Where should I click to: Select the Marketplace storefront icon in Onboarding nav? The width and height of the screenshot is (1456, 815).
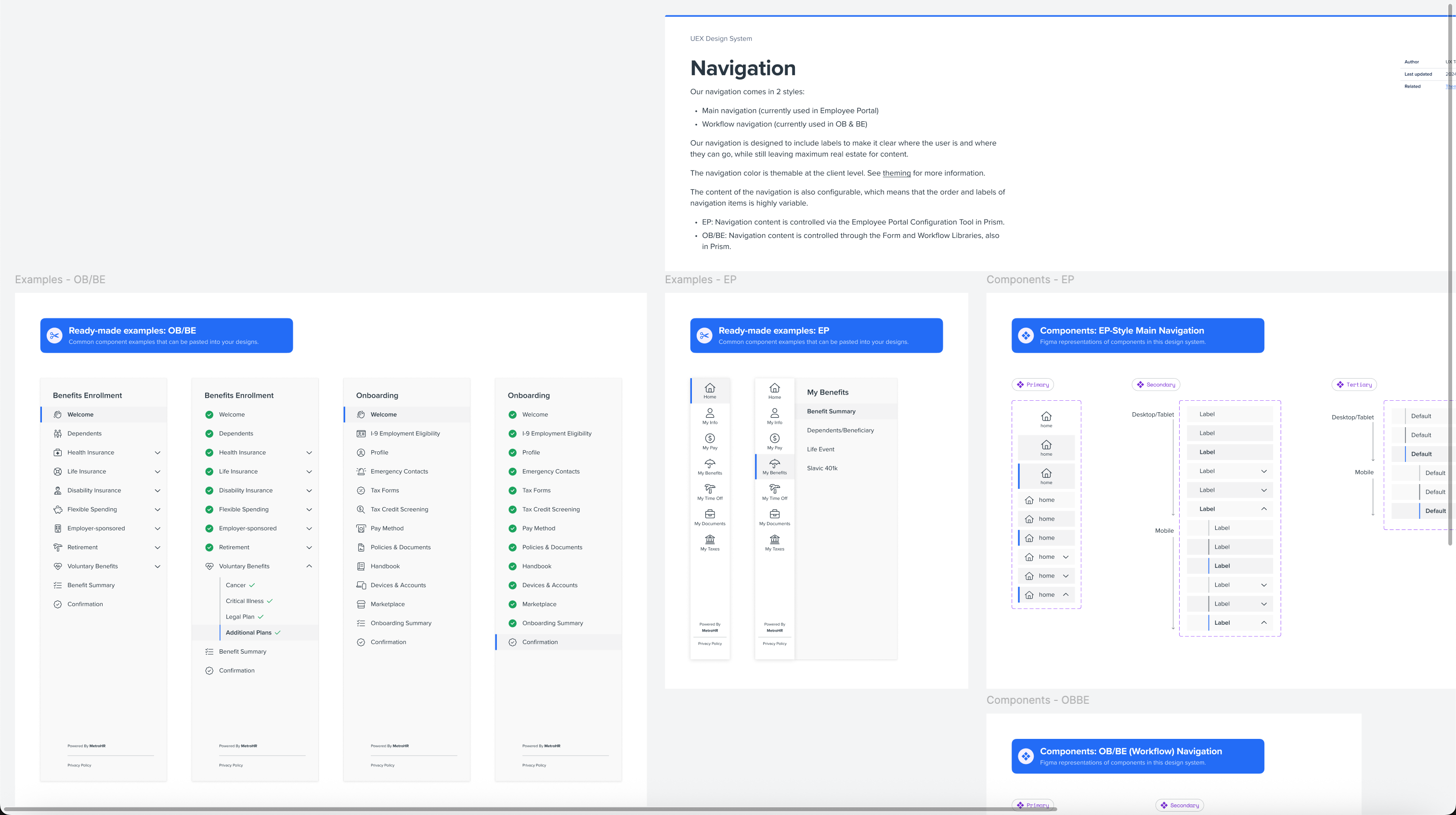coord(361,604)
